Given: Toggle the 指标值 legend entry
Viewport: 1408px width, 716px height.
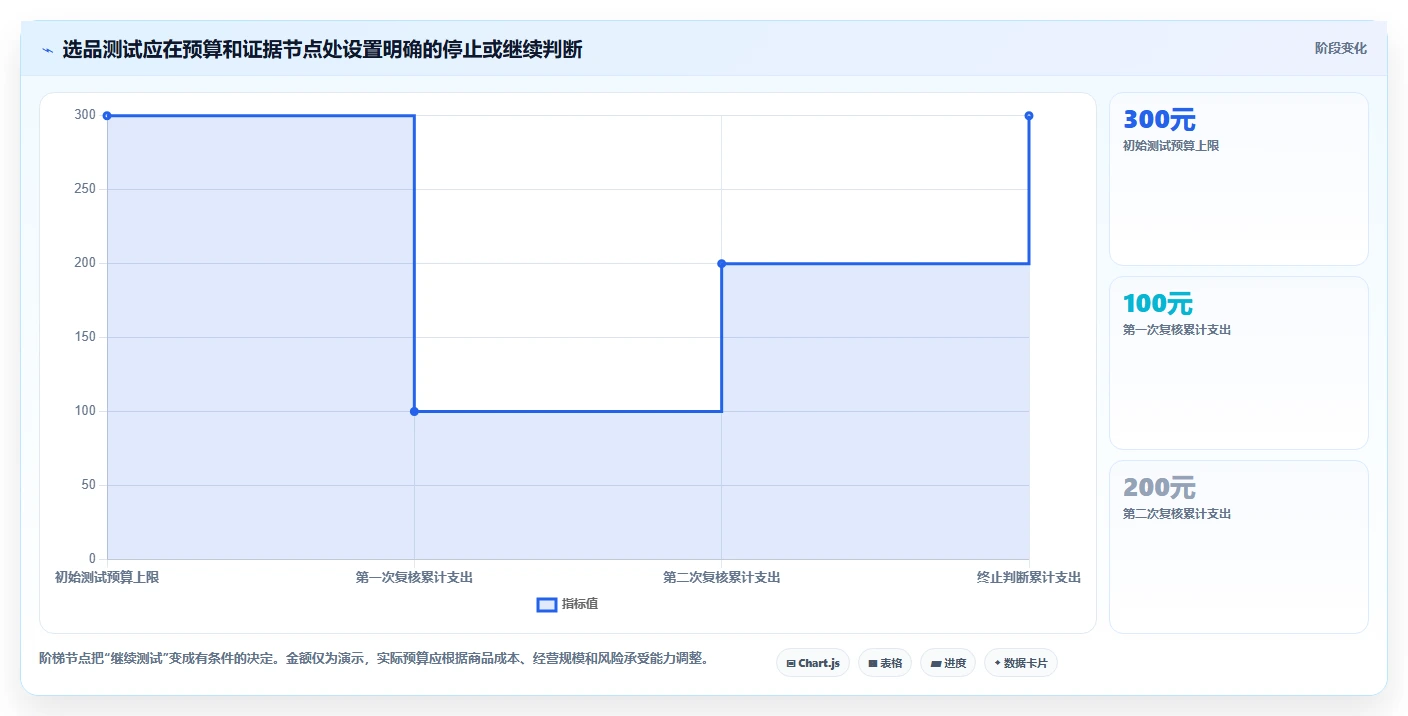Looking at the screenshot, I should click(567, 604).
